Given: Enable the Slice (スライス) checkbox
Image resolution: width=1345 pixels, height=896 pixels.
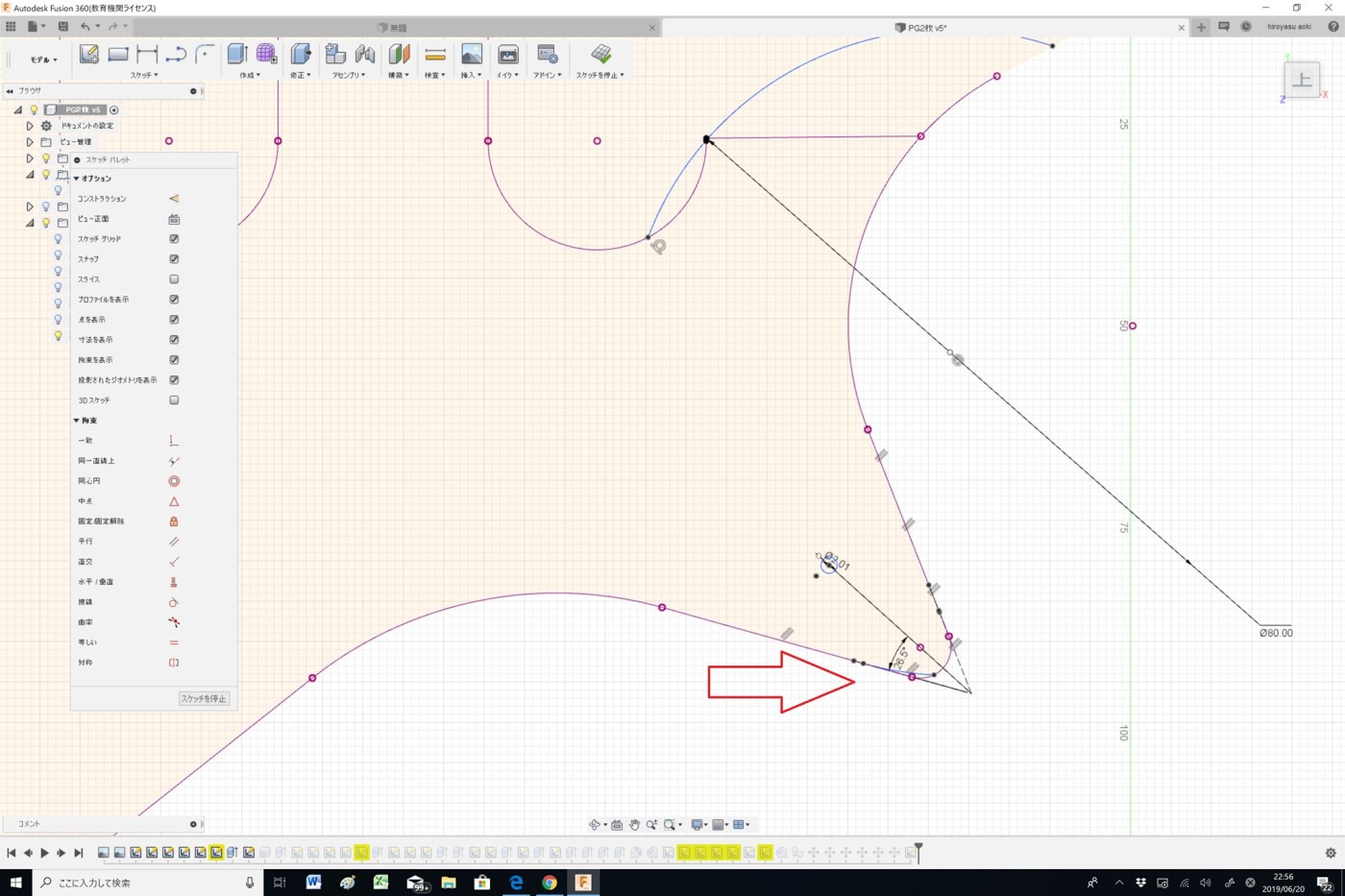Looking at the screenshot, I should 174,279.
